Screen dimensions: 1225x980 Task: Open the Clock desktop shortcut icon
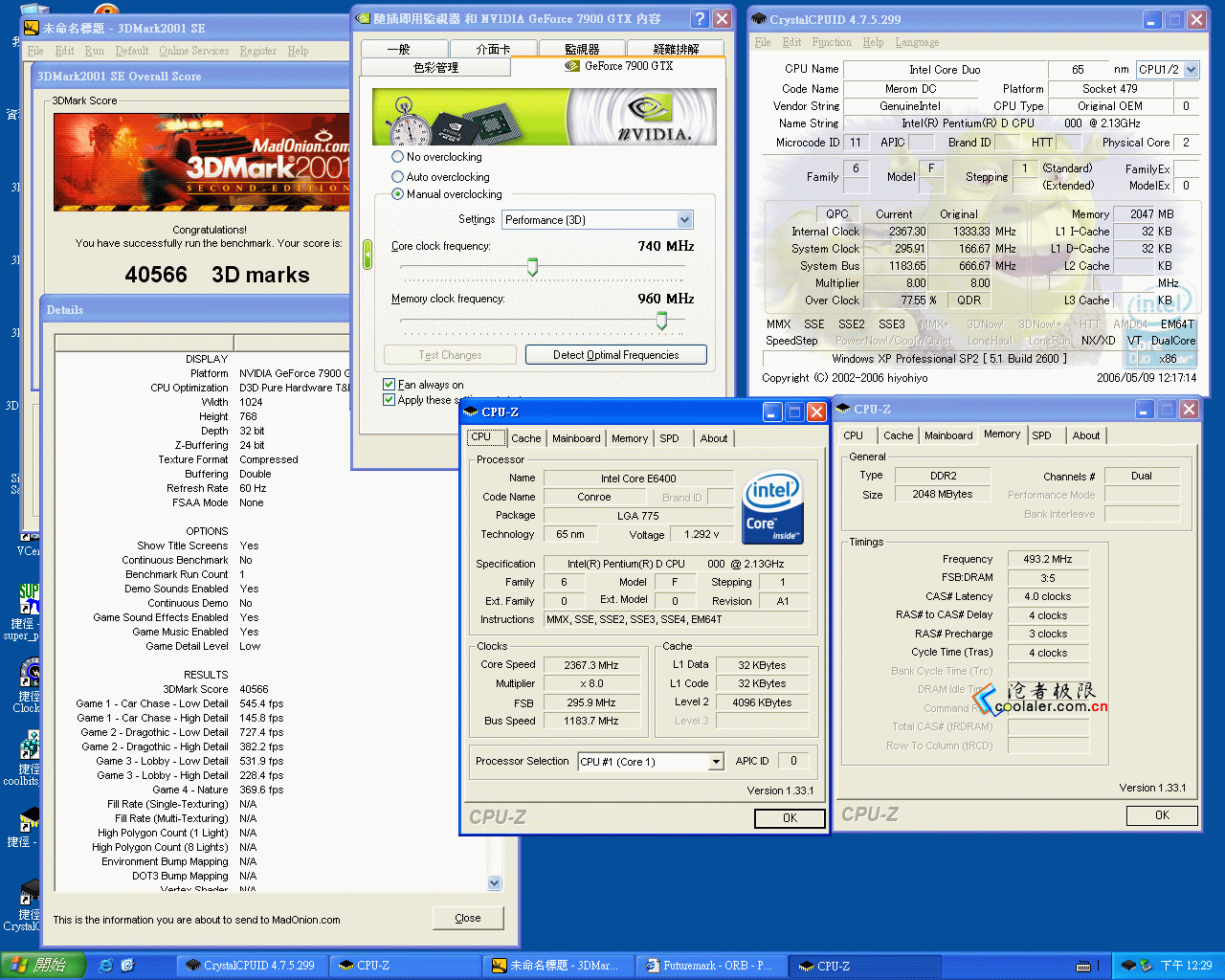coord(29,673)
